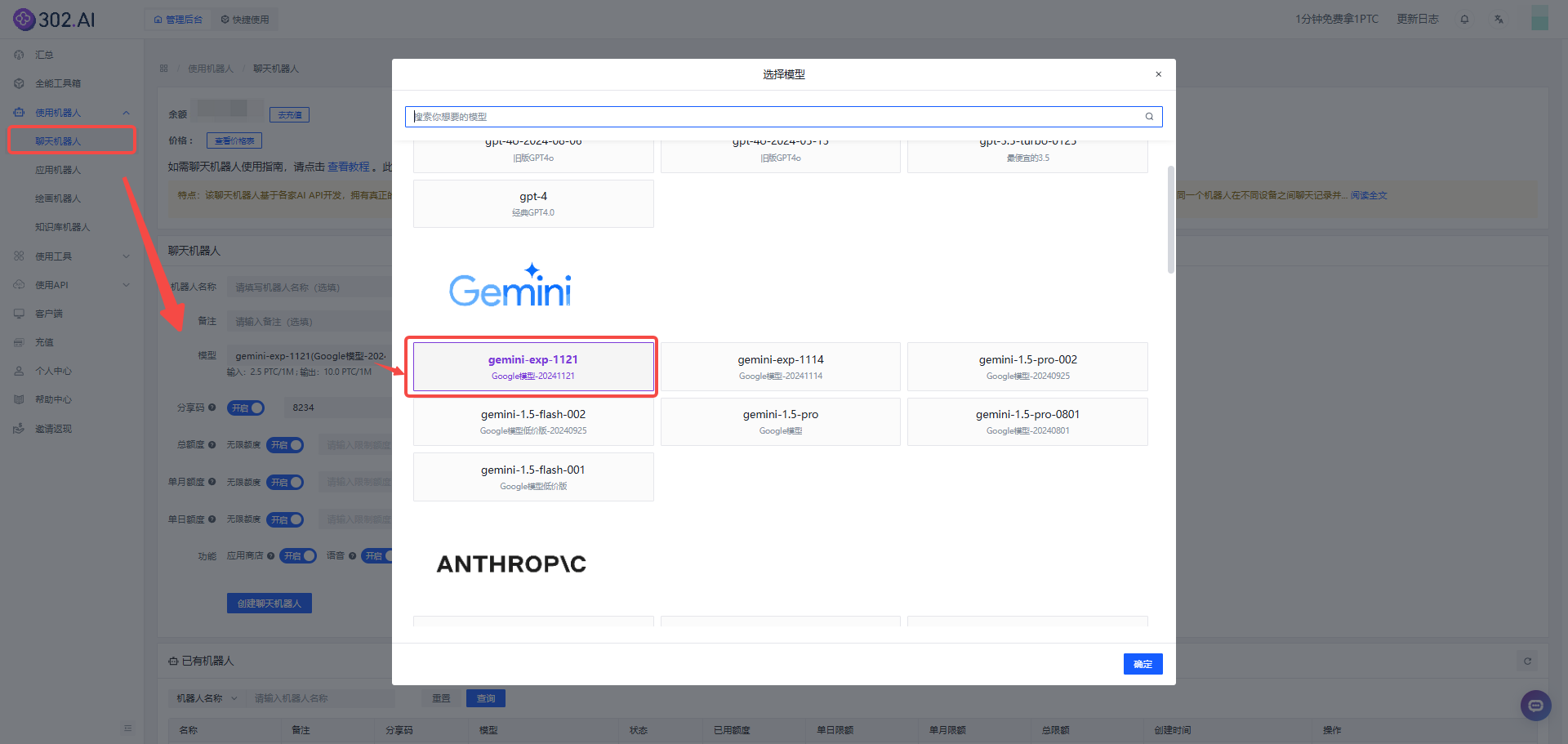Open the 查看教程 link
Image resolution: width=1568 pixels, height=744 pixels.
349,167
